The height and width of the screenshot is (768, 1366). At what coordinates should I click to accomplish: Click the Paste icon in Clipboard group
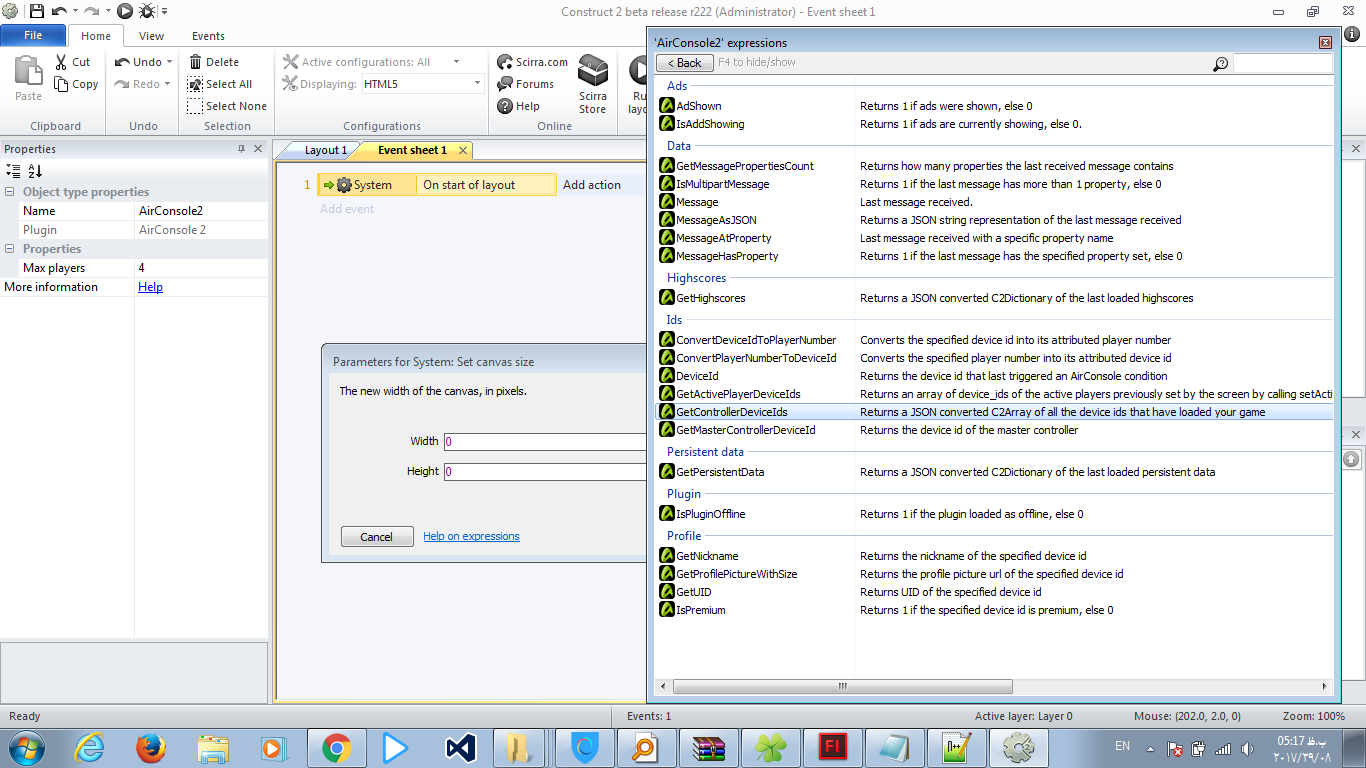tap(28, 74)
